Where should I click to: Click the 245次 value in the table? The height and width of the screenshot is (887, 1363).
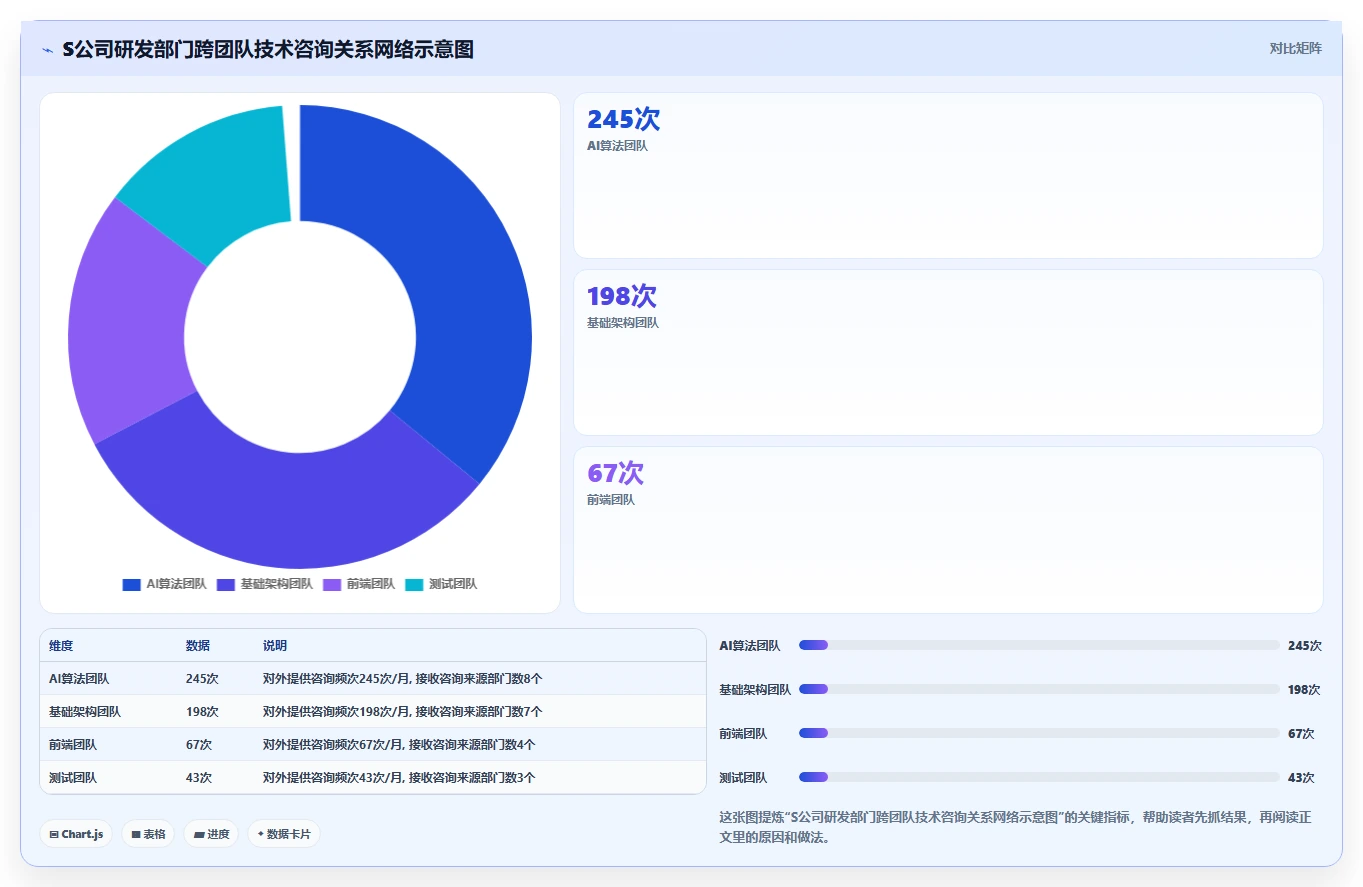pos(202,679)
